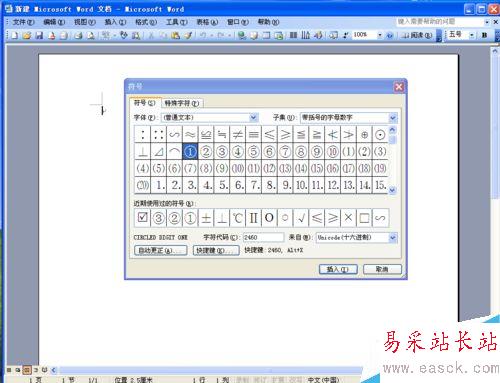
Task: Select circled number ⑩ in symbol grid
Action: pyautogui.click(x=333, y=152)
